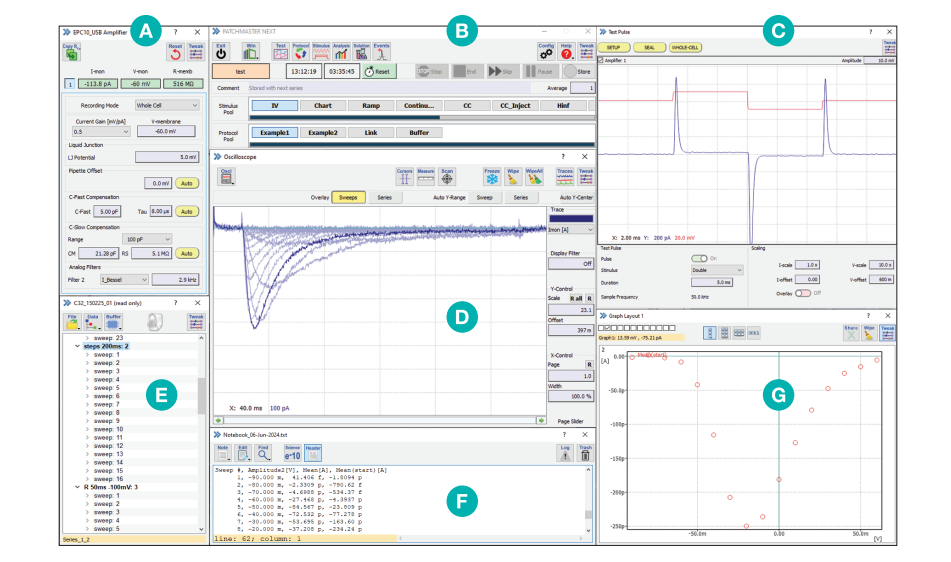Open the Data icon in data browser window
This screenshot has height=562, width=951.
click(93, 322)
